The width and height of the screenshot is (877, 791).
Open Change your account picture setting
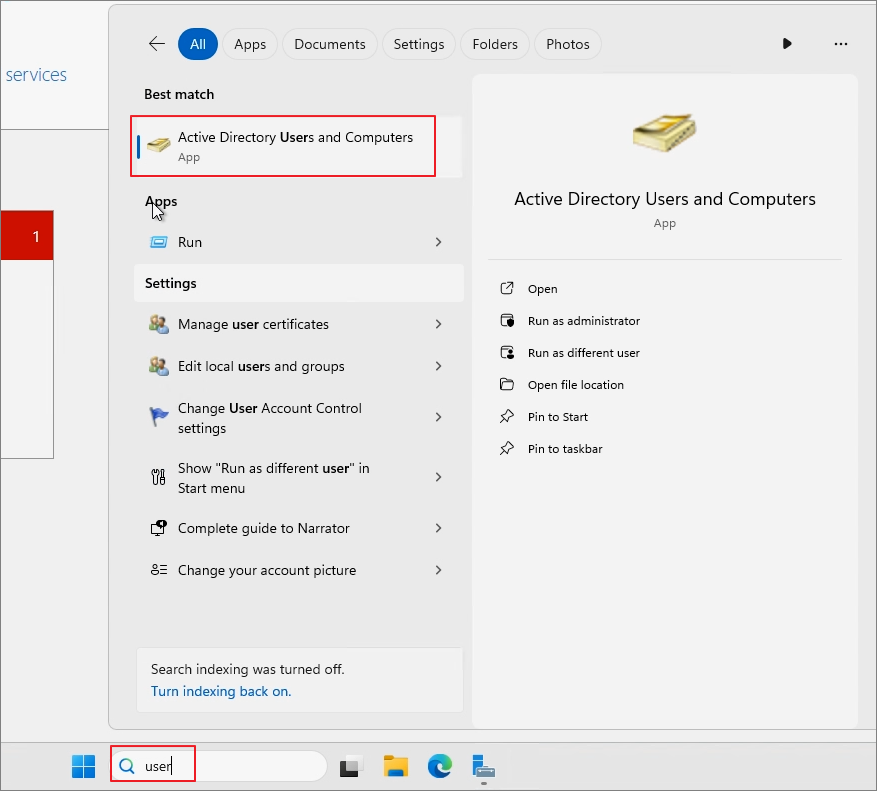tap(299, 571)
